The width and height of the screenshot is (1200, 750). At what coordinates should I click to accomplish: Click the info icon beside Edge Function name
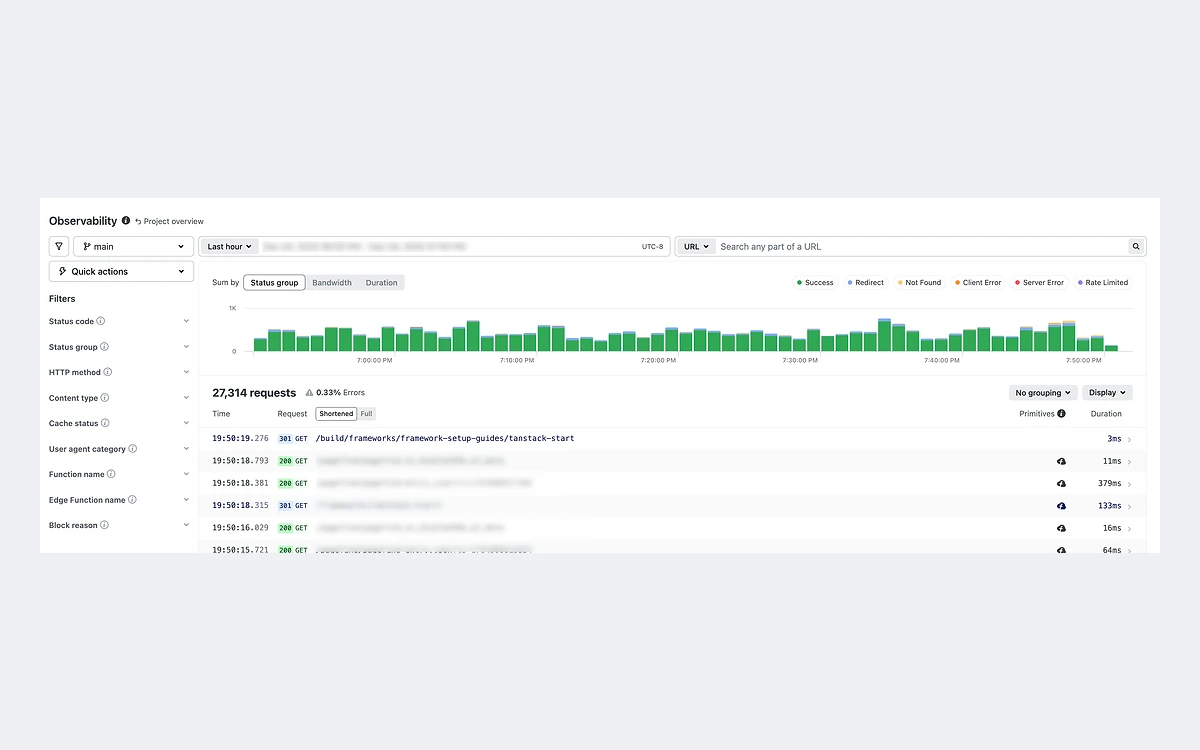[133, 500]
